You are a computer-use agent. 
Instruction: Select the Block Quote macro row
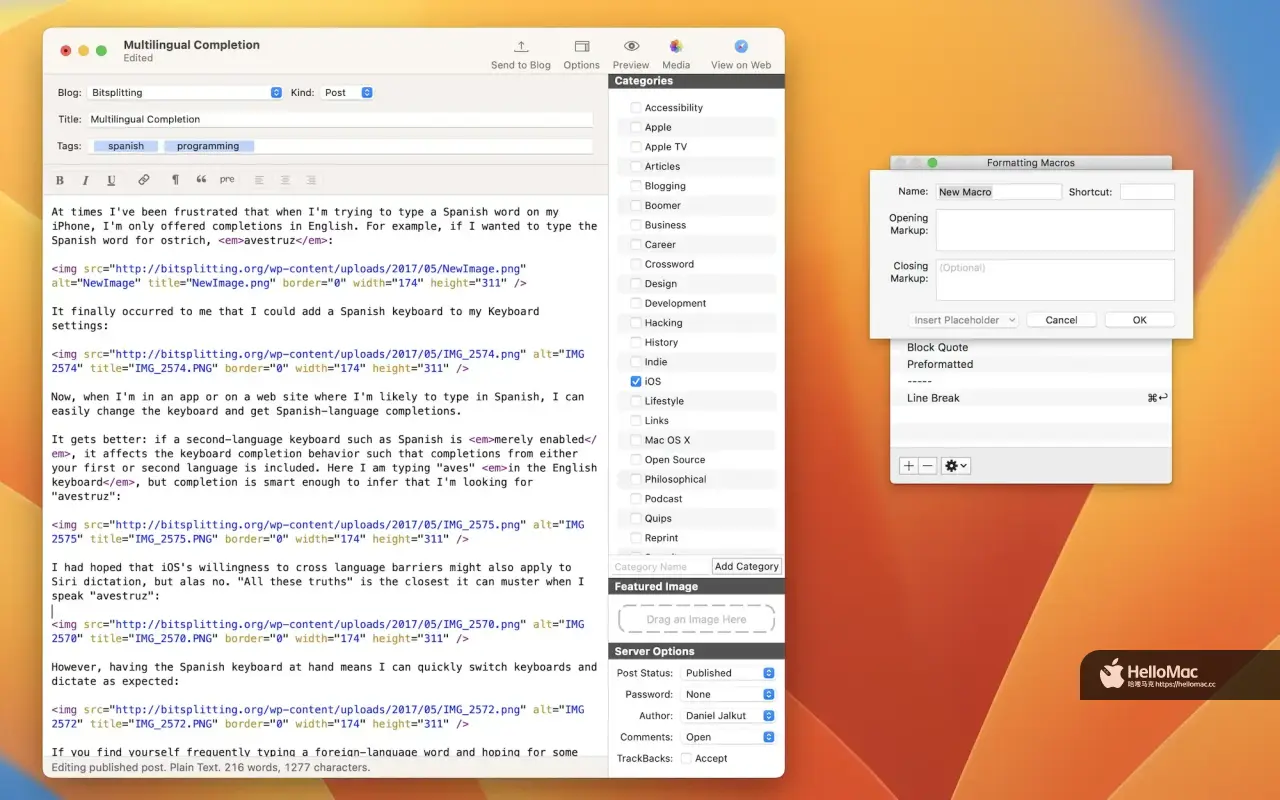(1030, 347)
